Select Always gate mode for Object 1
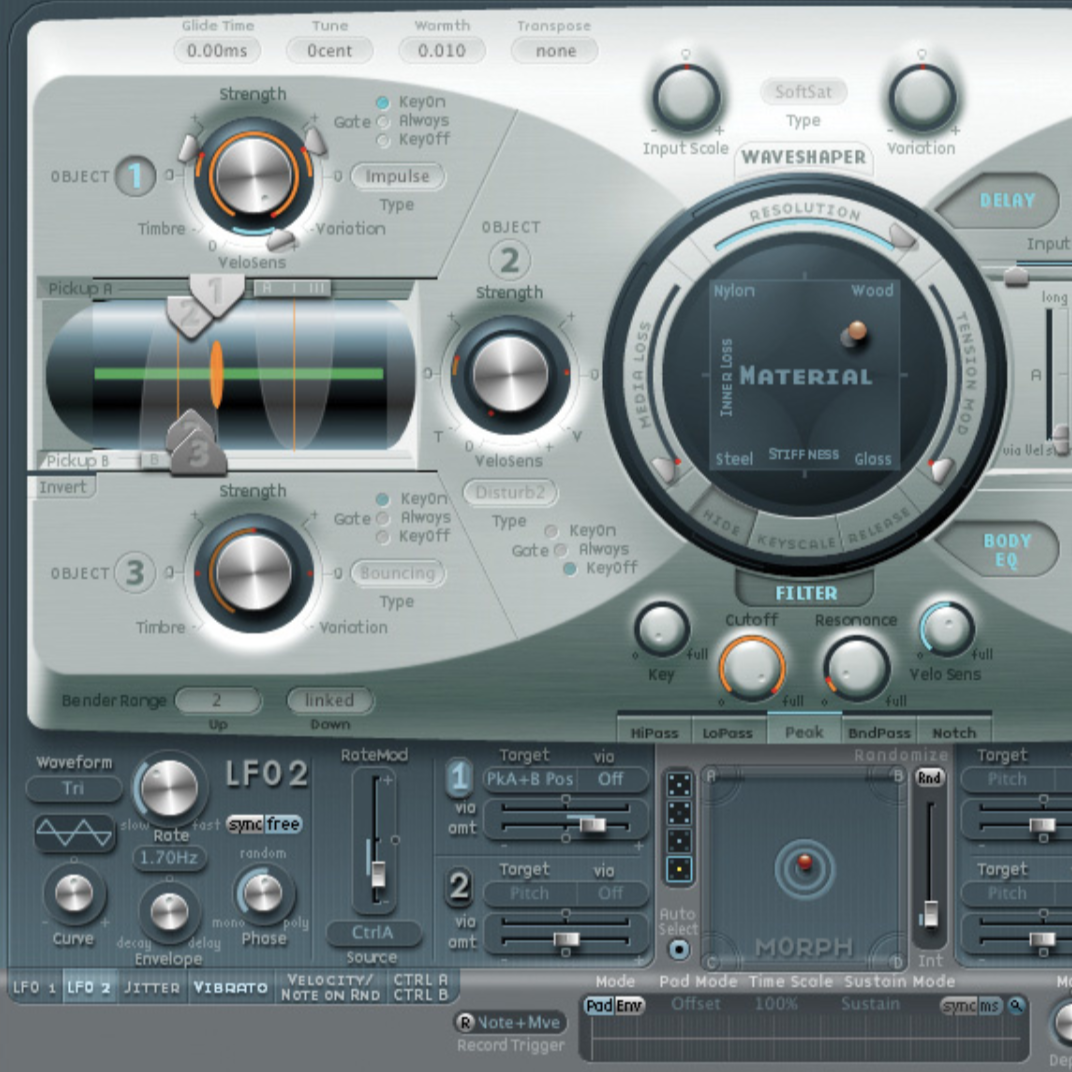This screenshot has width=1072, height=1072. 383,121
